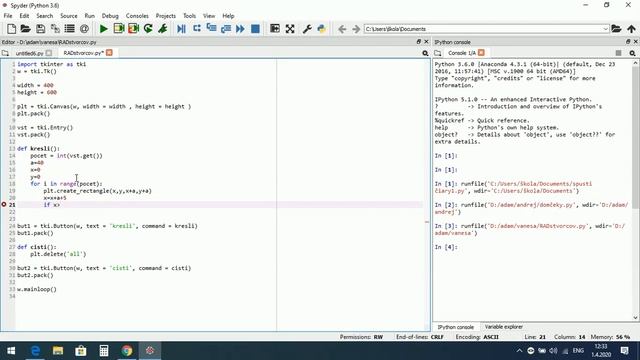This screenshot has width=640, height=360.
Task: Open file using folder toolbar icon
Action: [x=26, y=29]
